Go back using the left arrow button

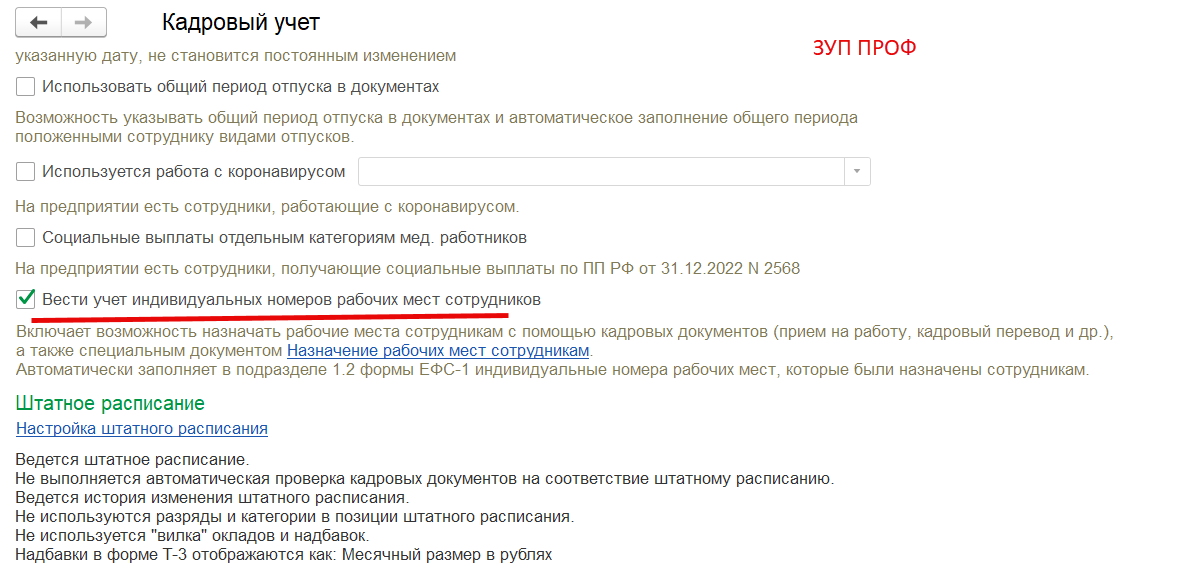[39, 23]
